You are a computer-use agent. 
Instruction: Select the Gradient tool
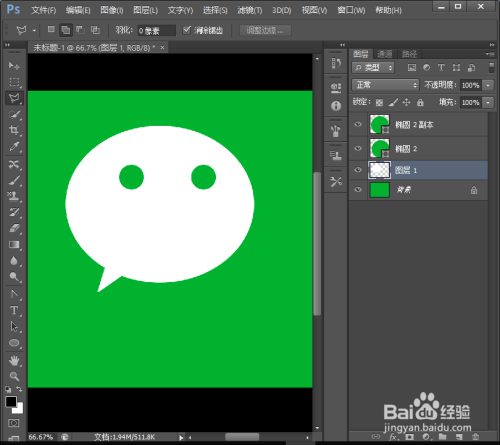tap(14, 245)
